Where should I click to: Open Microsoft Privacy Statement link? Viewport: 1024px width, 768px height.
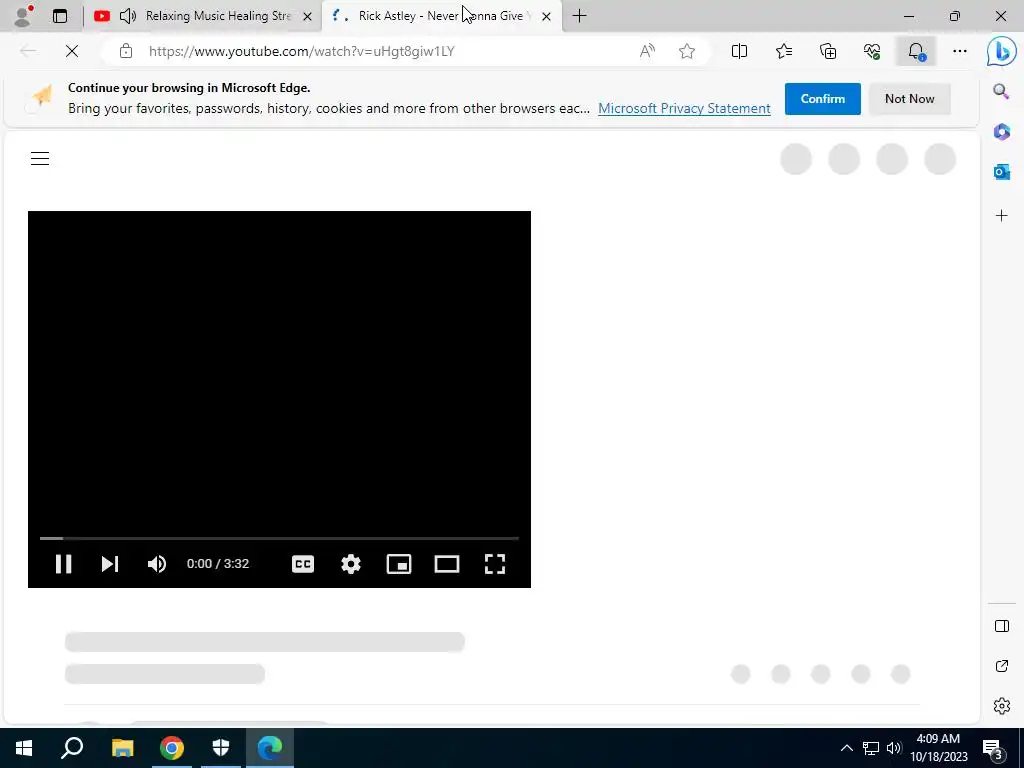(x=684, y=108)
